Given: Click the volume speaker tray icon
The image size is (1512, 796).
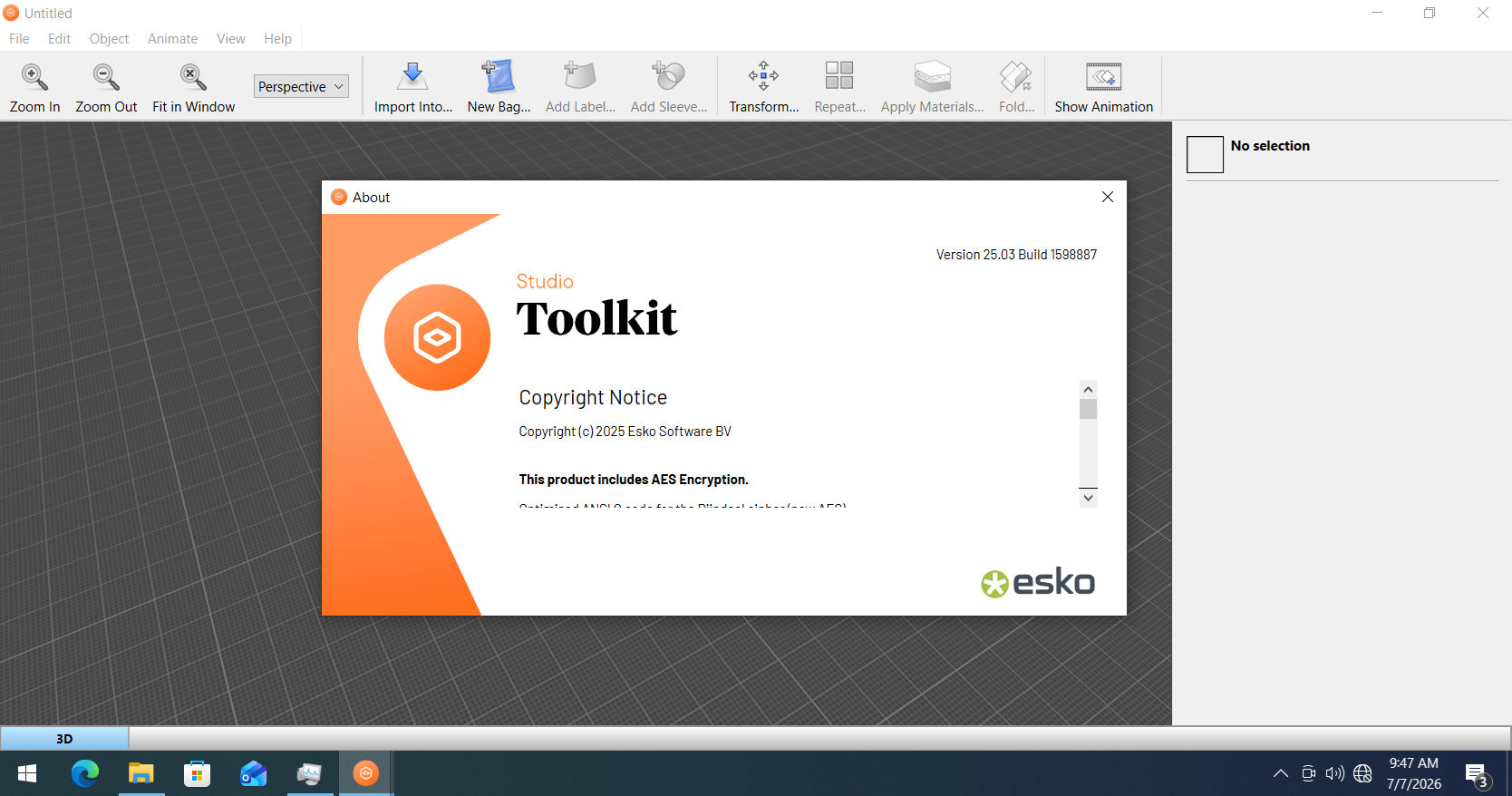Looking at the screenshot, I should [1334, 773].
